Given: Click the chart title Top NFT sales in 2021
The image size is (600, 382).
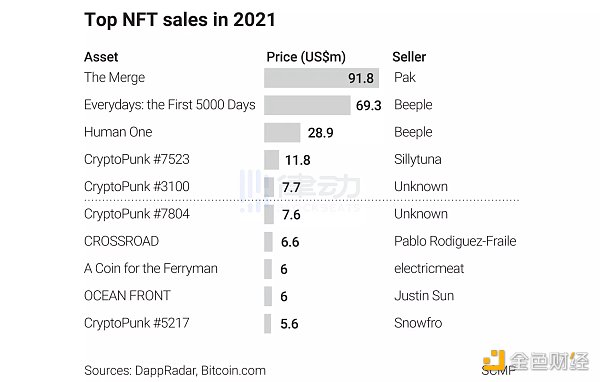Looking at the screenshot, I should [x=180, y=20].
